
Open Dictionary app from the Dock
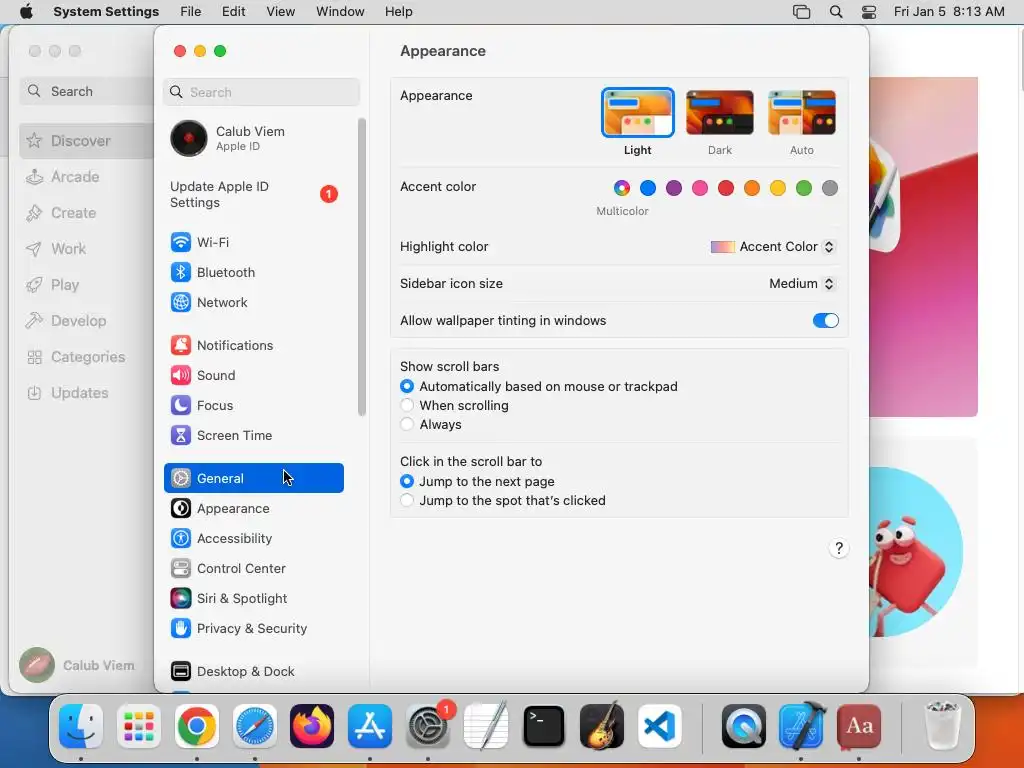(859, 726)
